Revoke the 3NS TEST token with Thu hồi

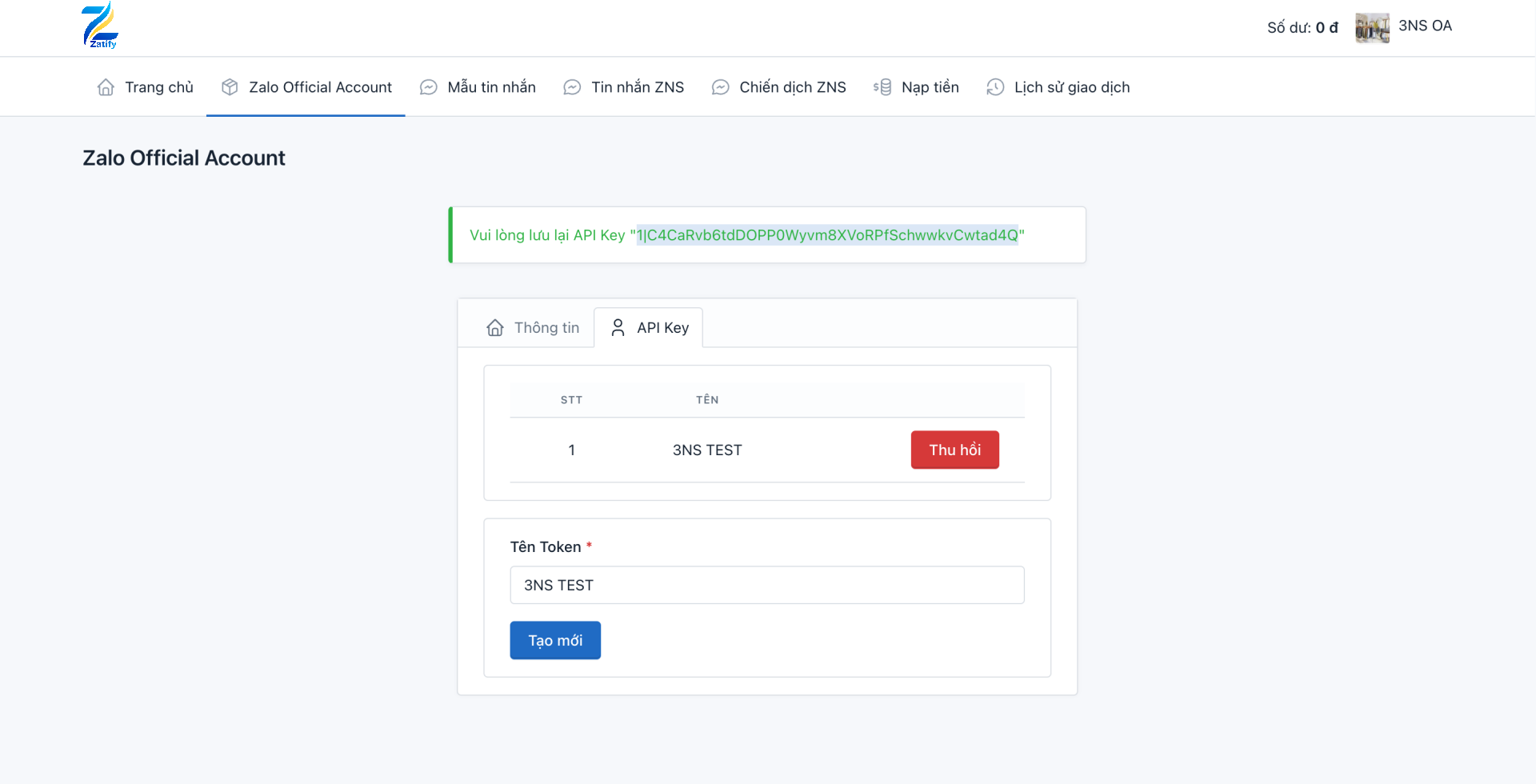(x=955, y=450)
